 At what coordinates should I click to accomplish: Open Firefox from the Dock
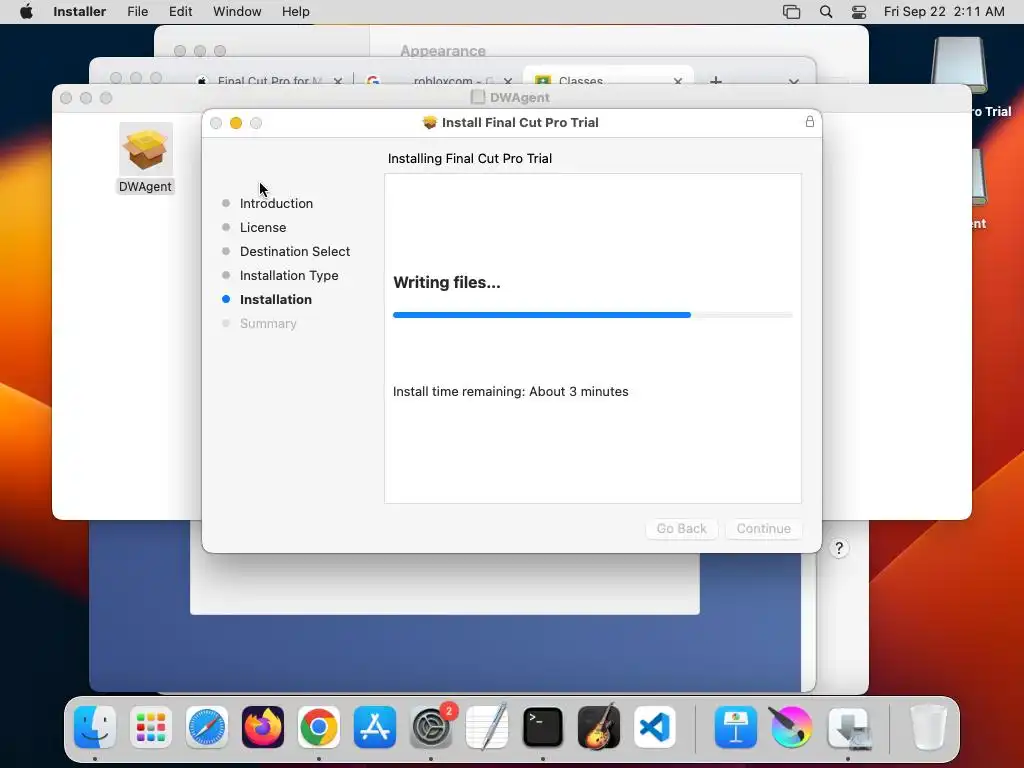click(x=263, y=727)
